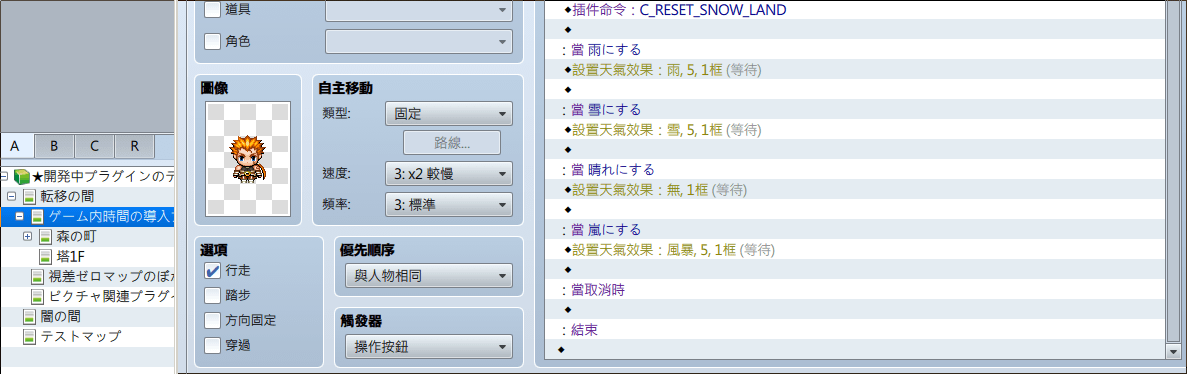The image size is (1187, 374).
Task: Select the 転移の間 map
Action: tap(67, 196)
